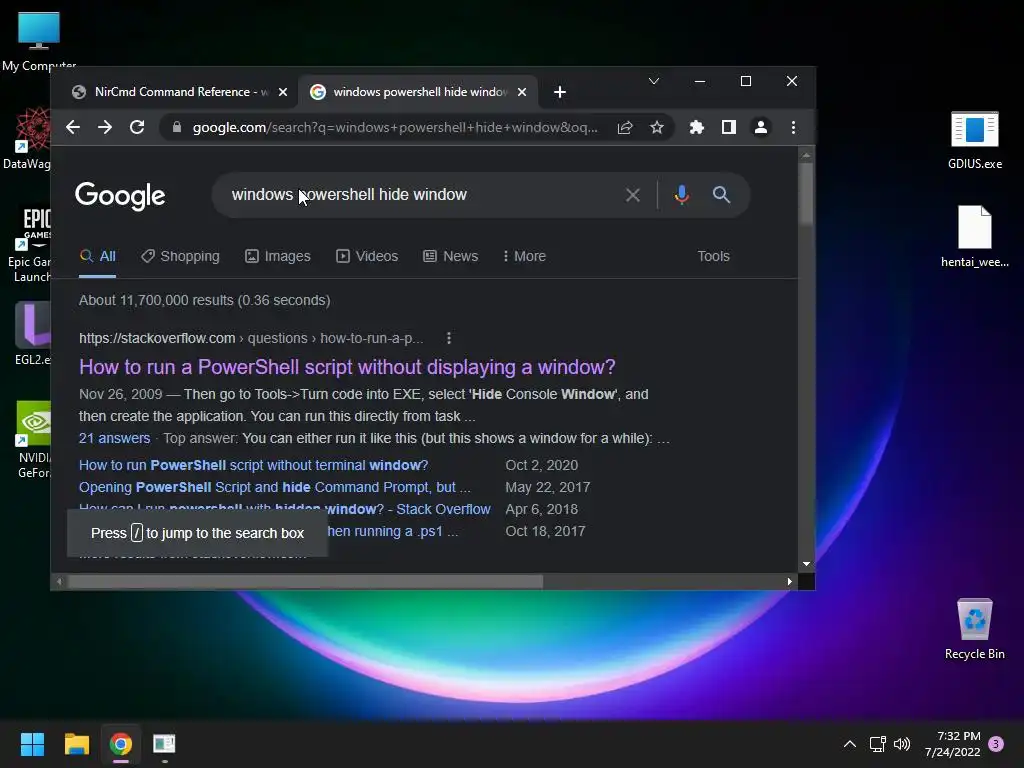Image resolution: width=1024 pixels, height=768 pixels.
Task: Open Chrome side panel icon
Action: point(729,127)
